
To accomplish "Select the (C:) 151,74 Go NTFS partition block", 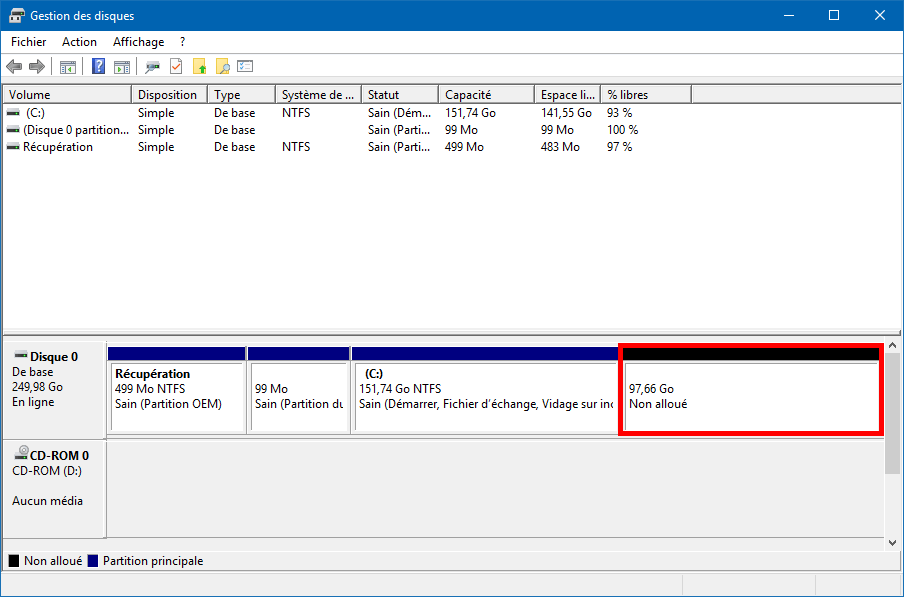I will pyautogui.click(x=485, y=390).
